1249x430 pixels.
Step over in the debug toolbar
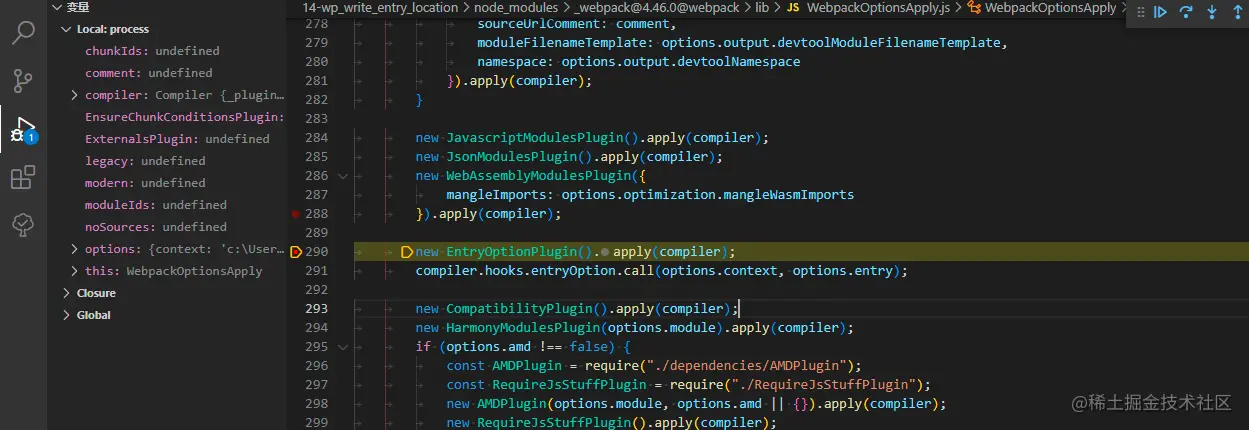[x=1187, y=12]
